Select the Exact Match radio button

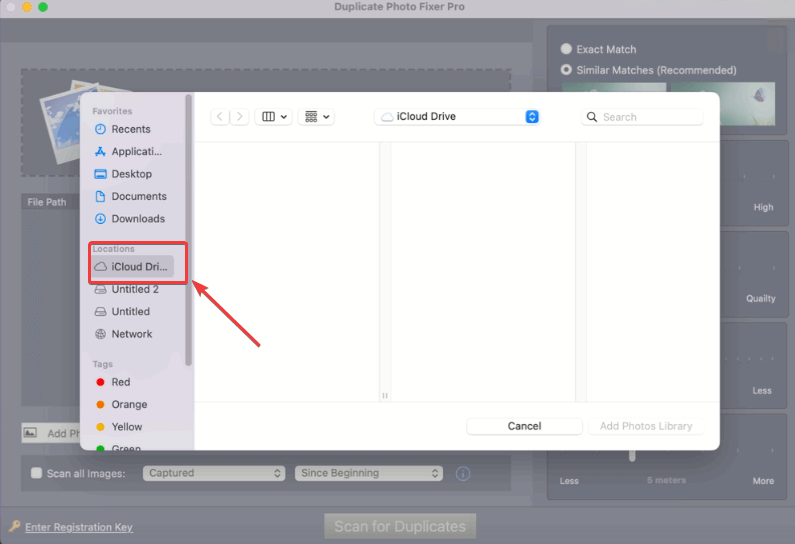(x=566, y=49)
